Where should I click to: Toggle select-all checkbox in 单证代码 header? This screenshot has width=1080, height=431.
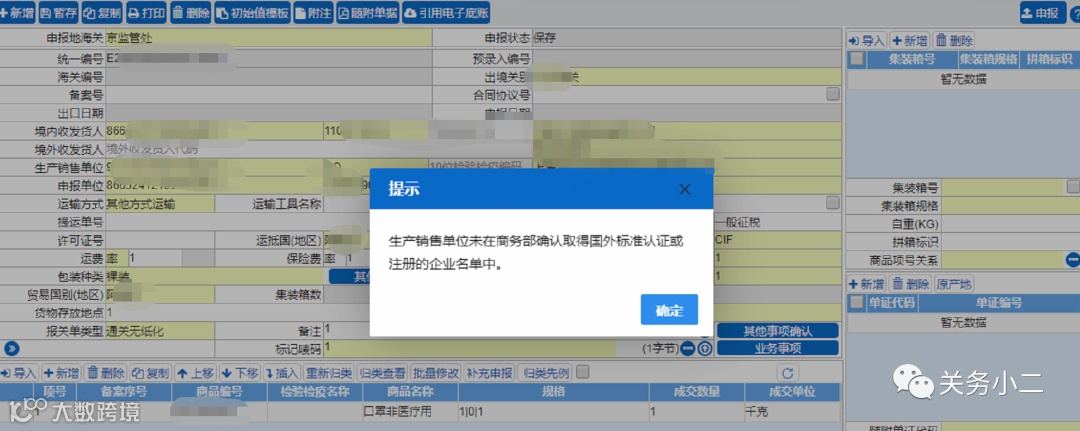coord(856,302)
